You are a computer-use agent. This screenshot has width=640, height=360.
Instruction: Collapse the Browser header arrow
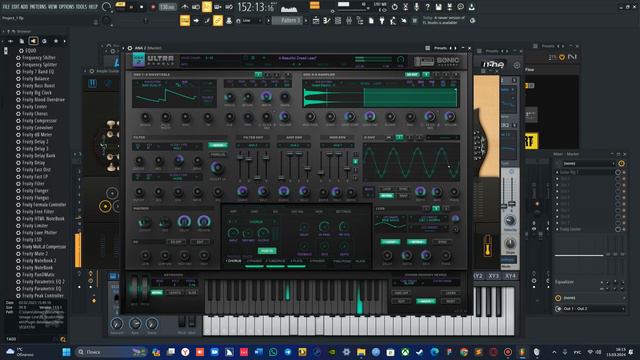[4, 31]
